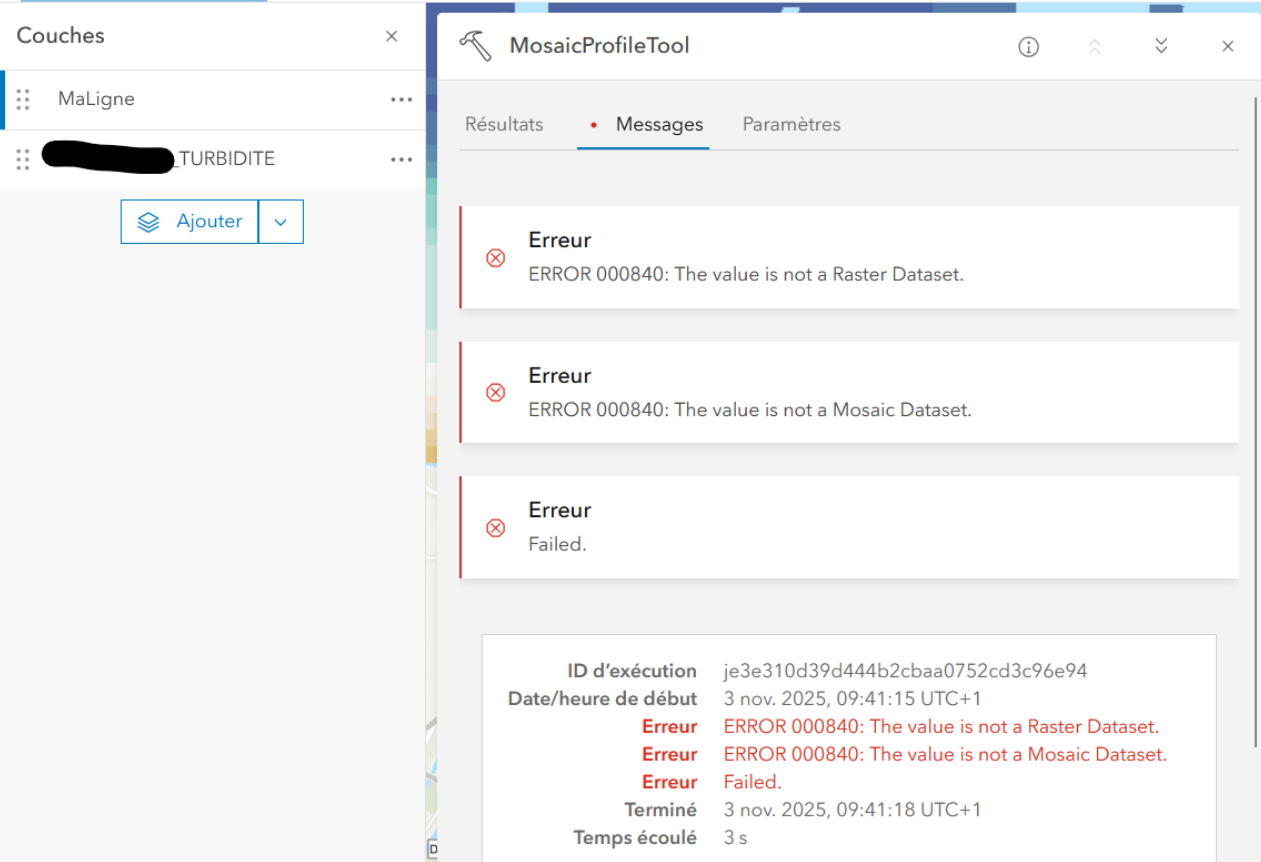This screenshot has height=862, width=1261.
Task: Open the tool information icon
Action: [1028, 46]
